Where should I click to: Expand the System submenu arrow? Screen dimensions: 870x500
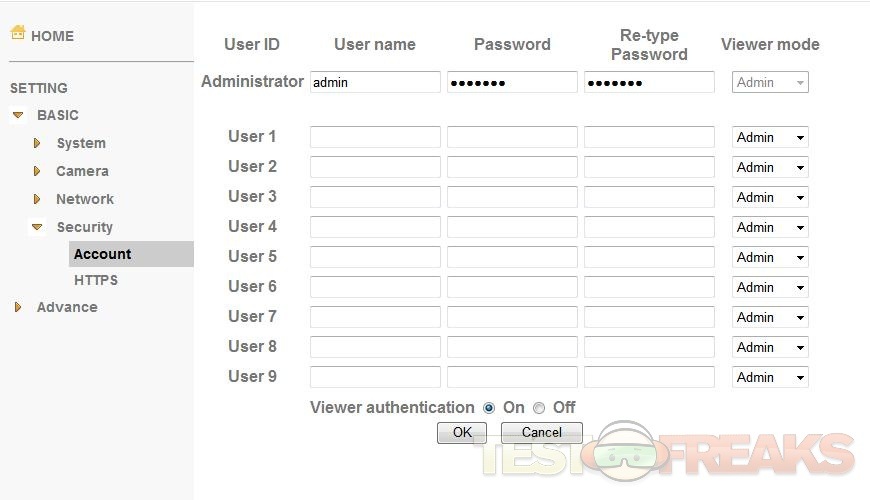click(37, 144)
